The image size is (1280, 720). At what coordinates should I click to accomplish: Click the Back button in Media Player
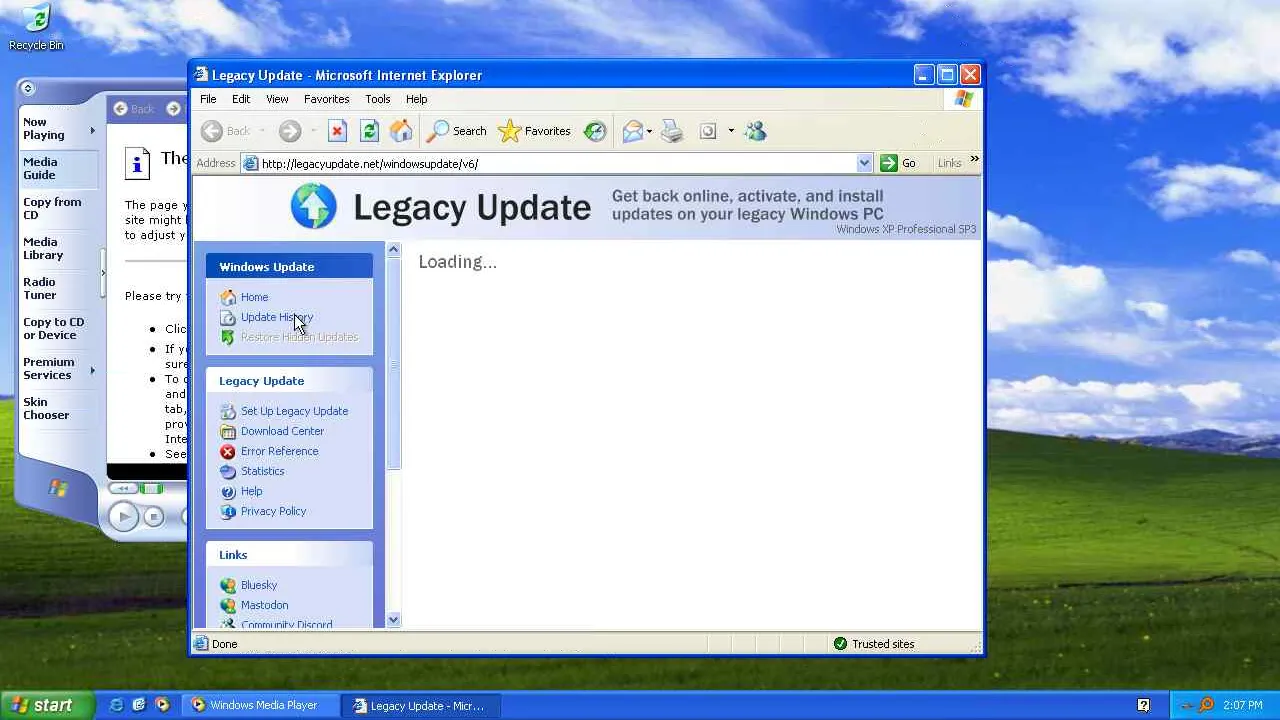click(134, 109)
